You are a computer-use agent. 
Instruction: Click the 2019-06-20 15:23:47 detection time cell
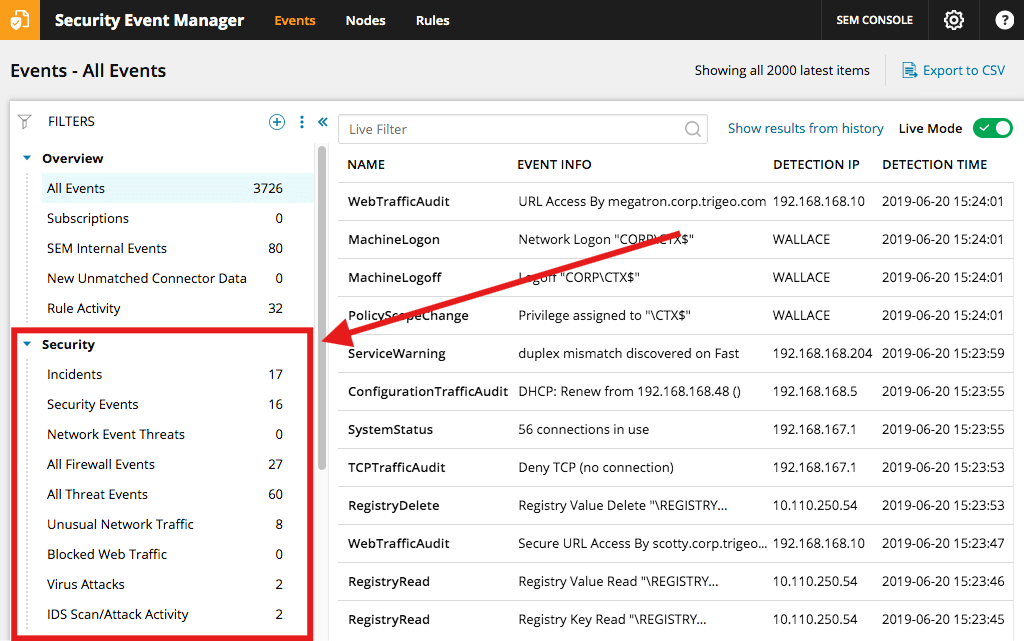(x=943, y=543)
